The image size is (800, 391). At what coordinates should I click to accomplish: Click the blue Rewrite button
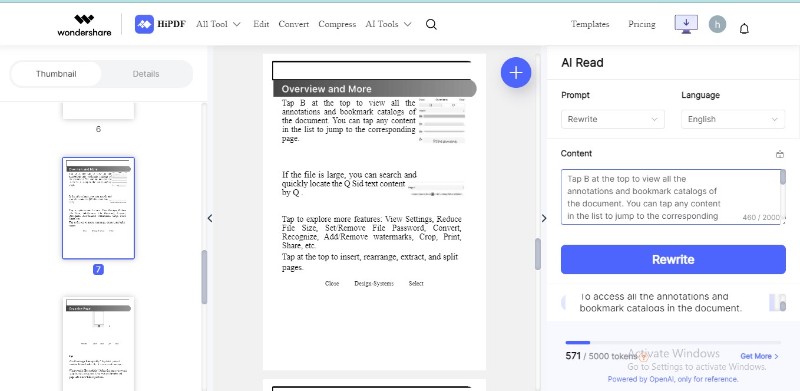tap(673, 259)
